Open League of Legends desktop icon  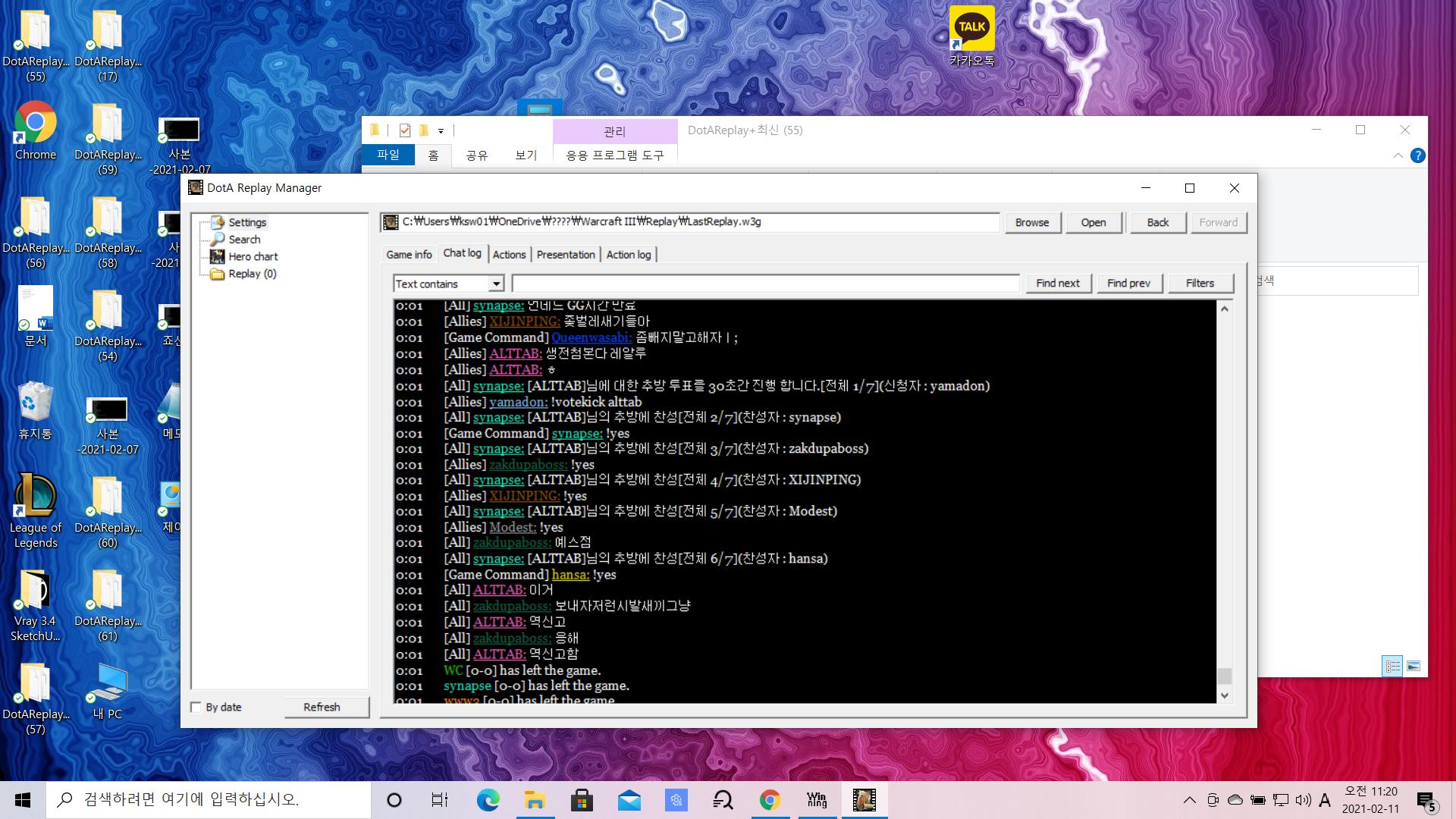(x=35, y=511)
